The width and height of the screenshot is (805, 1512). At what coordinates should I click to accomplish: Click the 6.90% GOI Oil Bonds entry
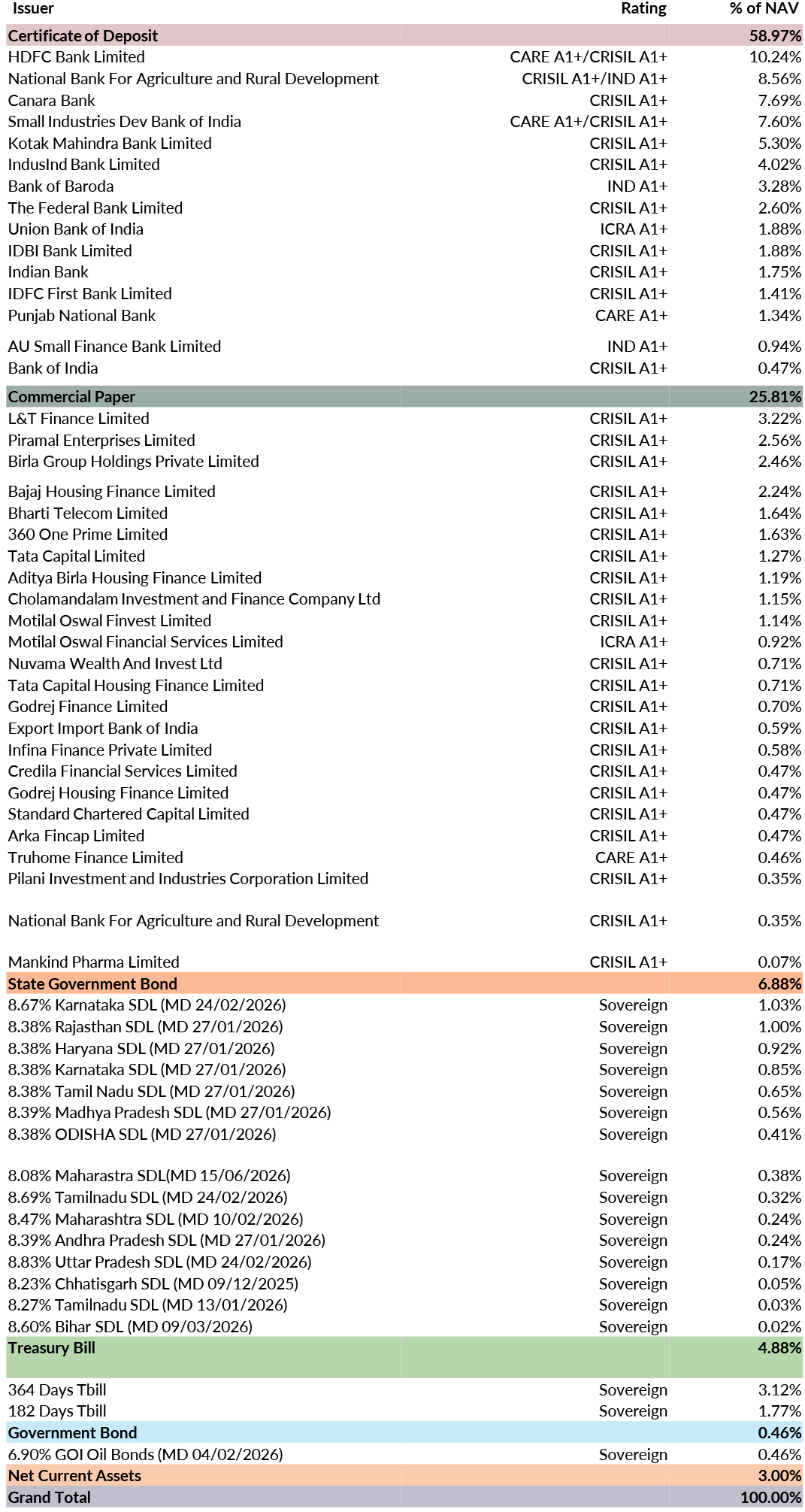[x=146, y=1455]
